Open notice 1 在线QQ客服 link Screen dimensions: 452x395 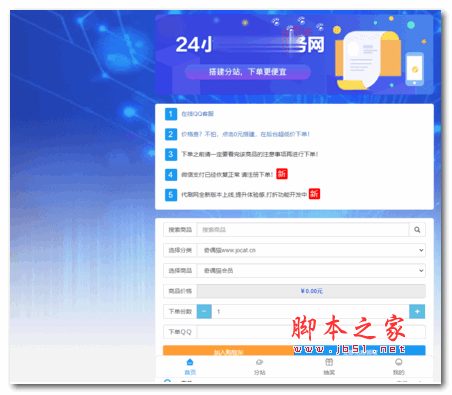[197, 114]
